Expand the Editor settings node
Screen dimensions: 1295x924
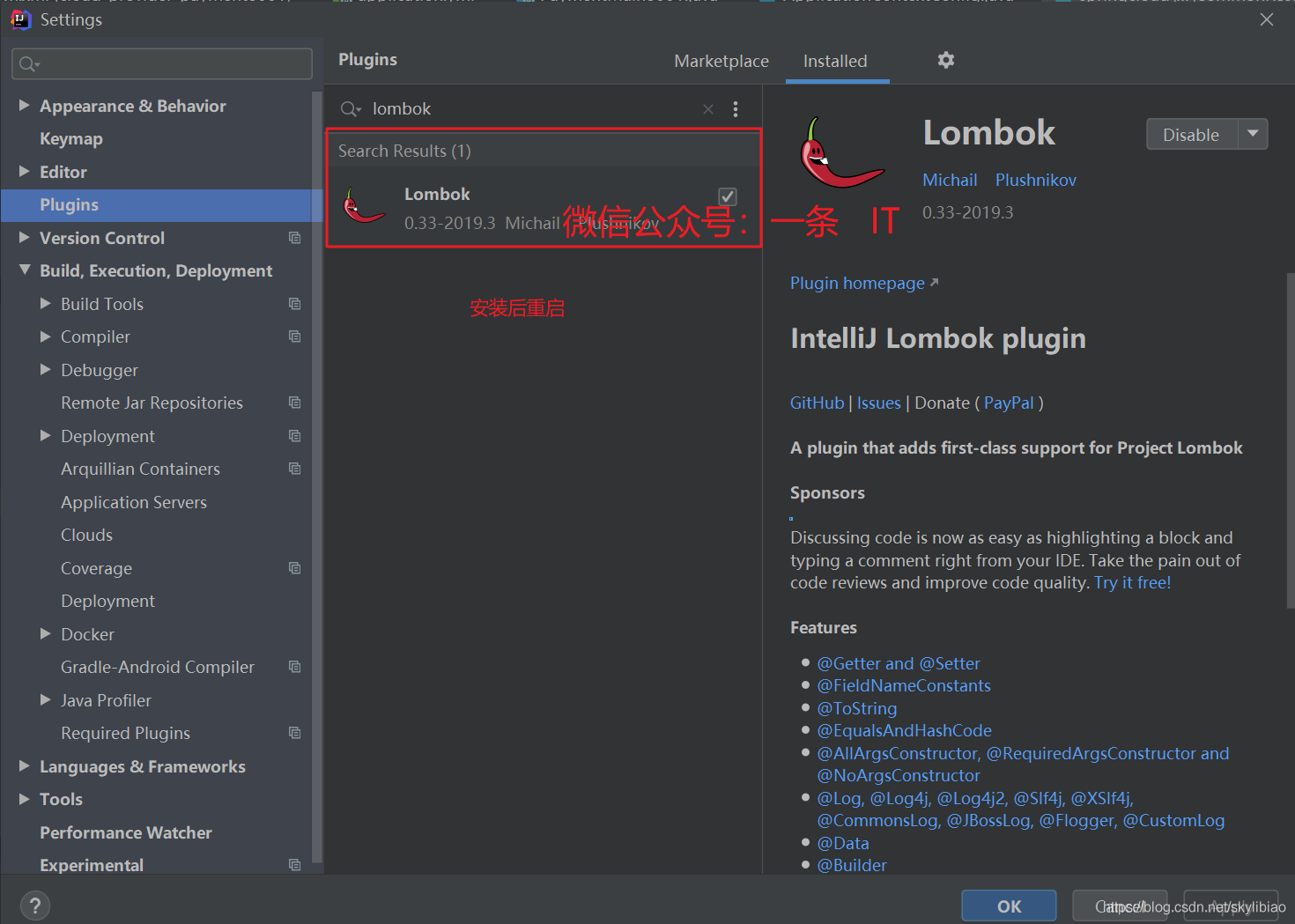25,172
